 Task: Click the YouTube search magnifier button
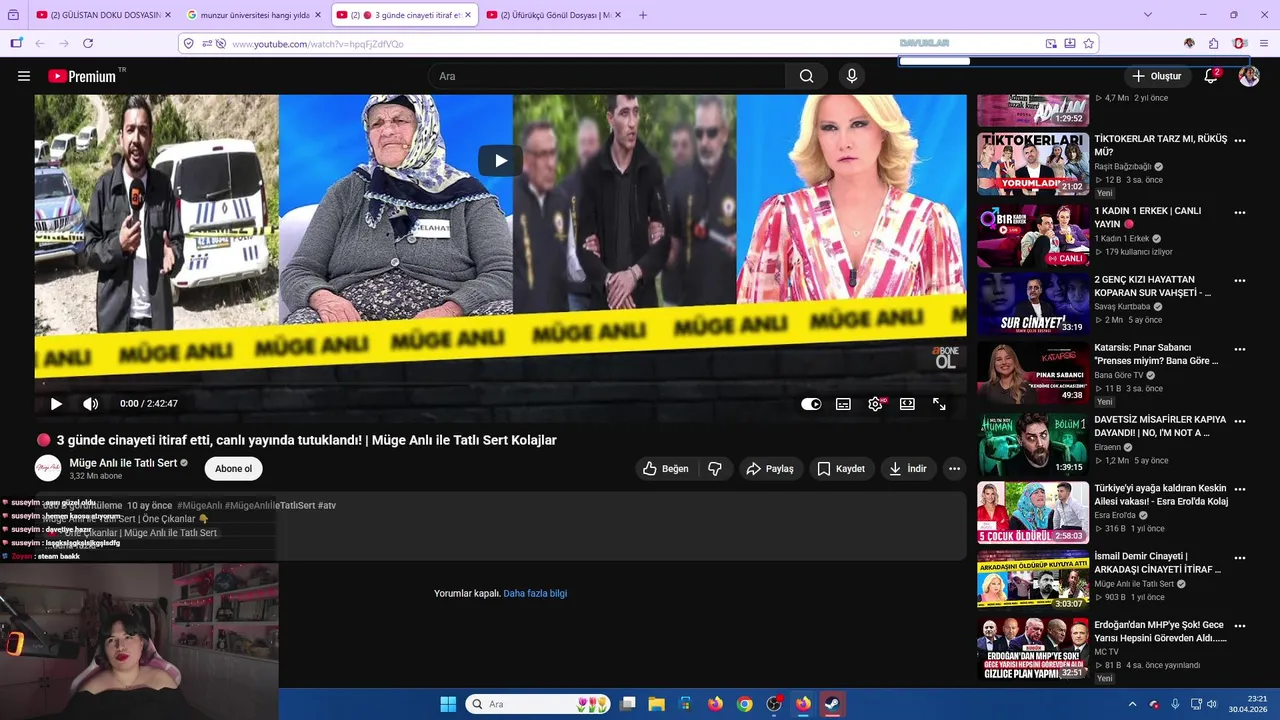tap(806, 76)
